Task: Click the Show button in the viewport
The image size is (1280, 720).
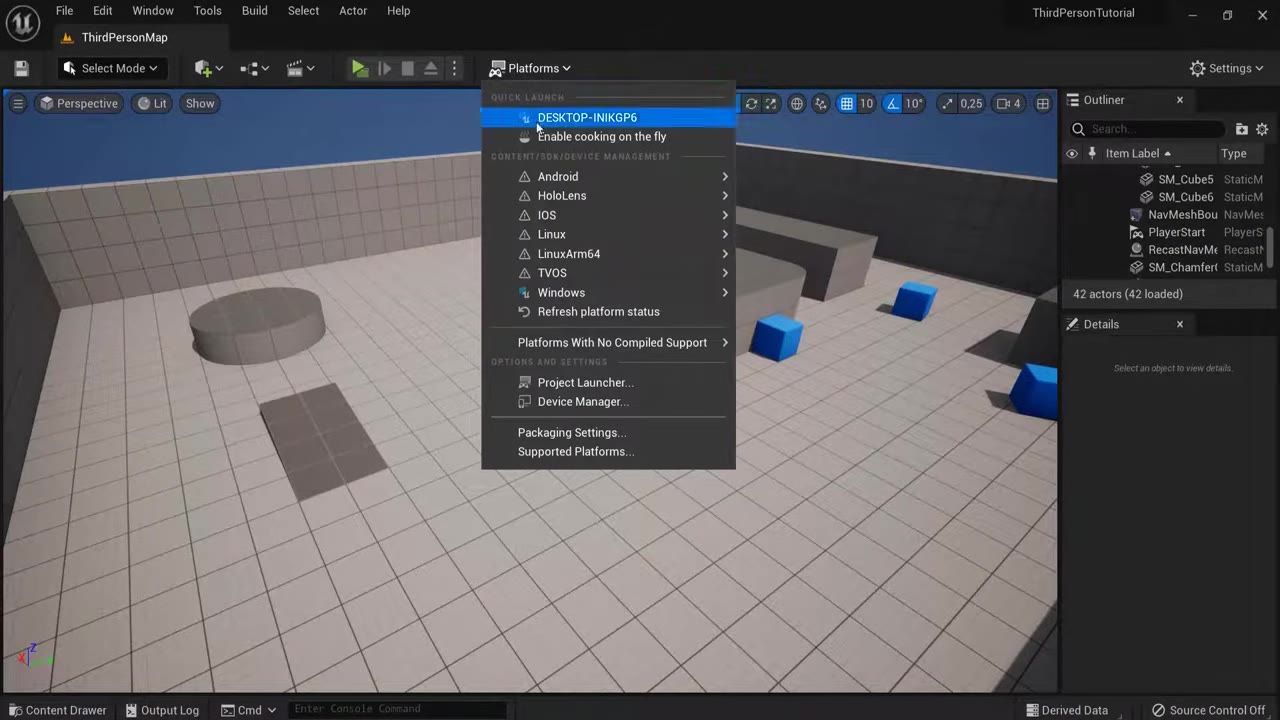Action: pyautogui.click(x=200, y=103)
